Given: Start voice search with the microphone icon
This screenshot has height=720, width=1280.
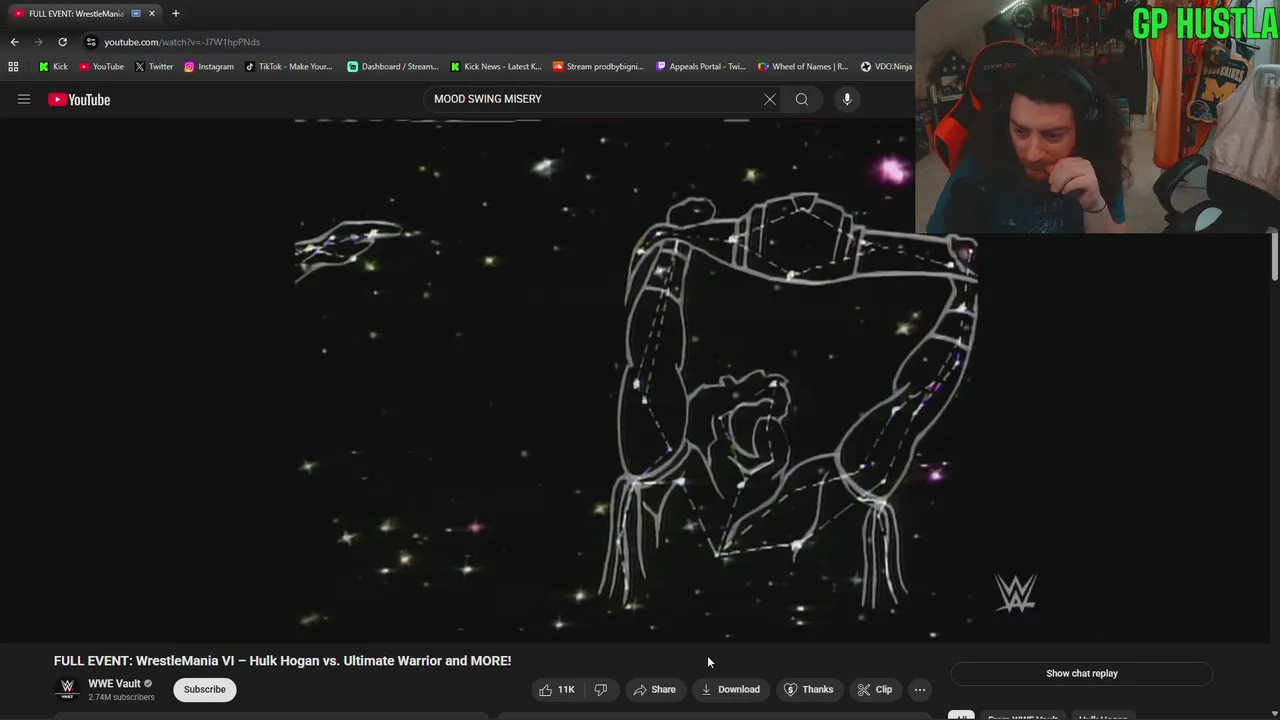Looking at the screenshot, I should 847,99.
